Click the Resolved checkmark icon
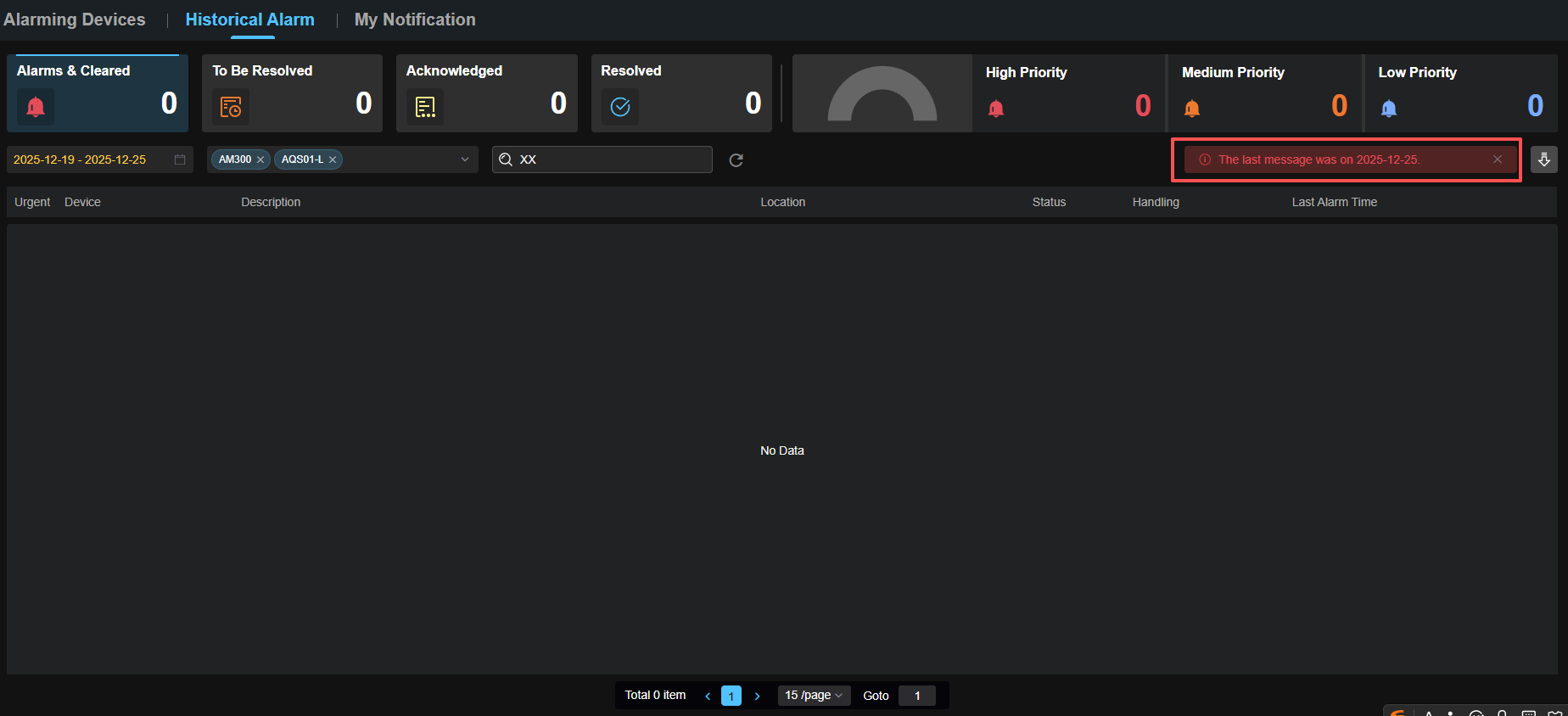 coord(620,107)
